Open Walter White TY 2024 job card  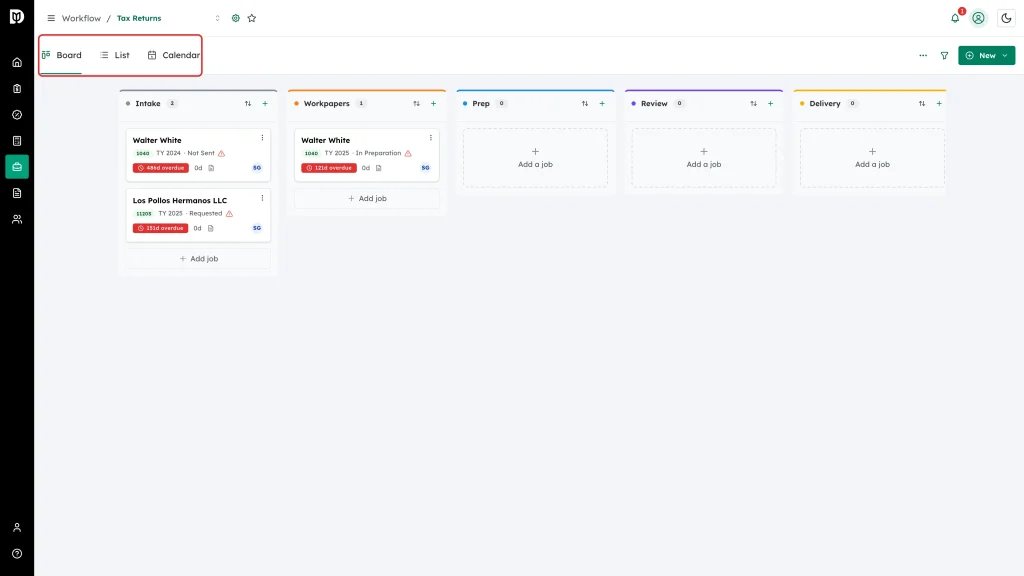click(x=198, y=155)
